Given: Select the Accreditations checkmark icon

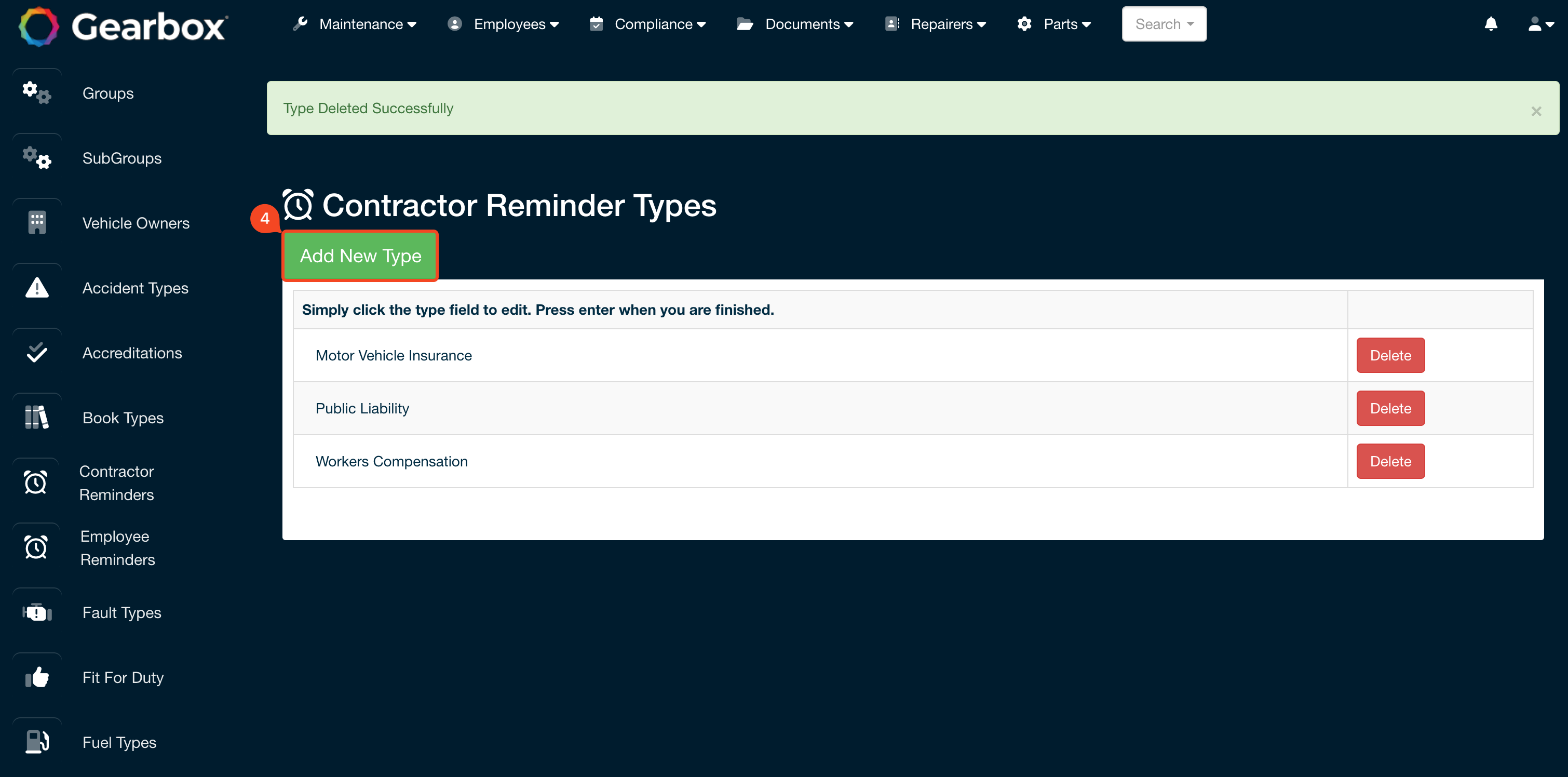Looking at the screenshot, I should (x=36, y=352).
